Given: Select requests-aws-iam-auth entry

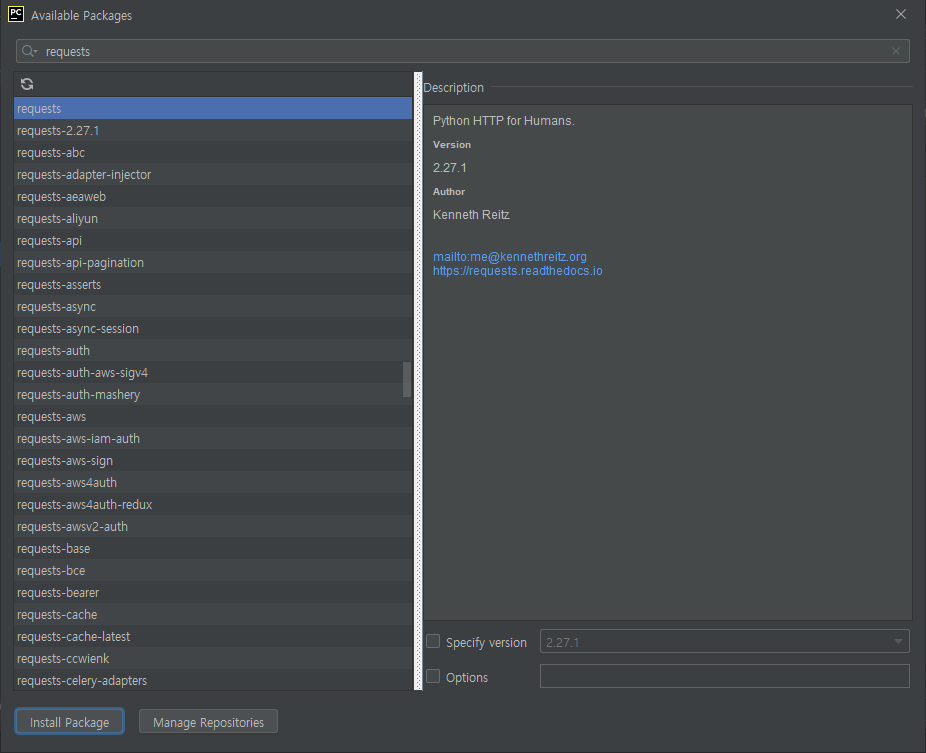Looking at the screenshot, I should point(213,439).
